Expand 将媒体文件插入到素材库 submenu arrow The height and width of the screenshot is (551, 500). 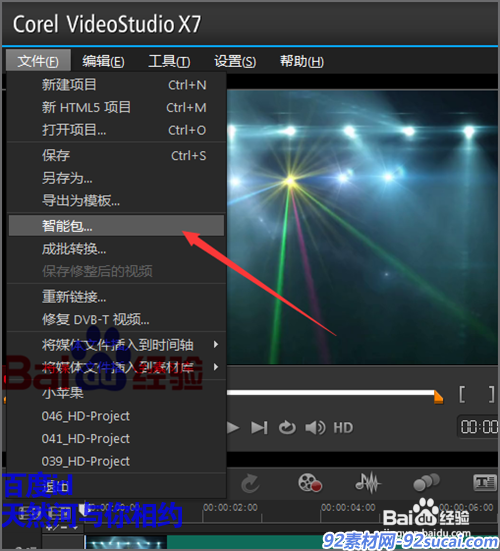point(216,367)
